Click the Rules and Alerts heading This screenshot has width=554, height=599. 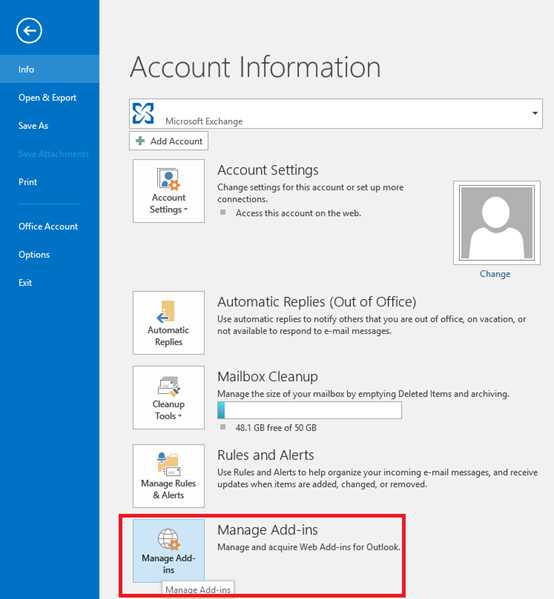[x=266, y=455]
